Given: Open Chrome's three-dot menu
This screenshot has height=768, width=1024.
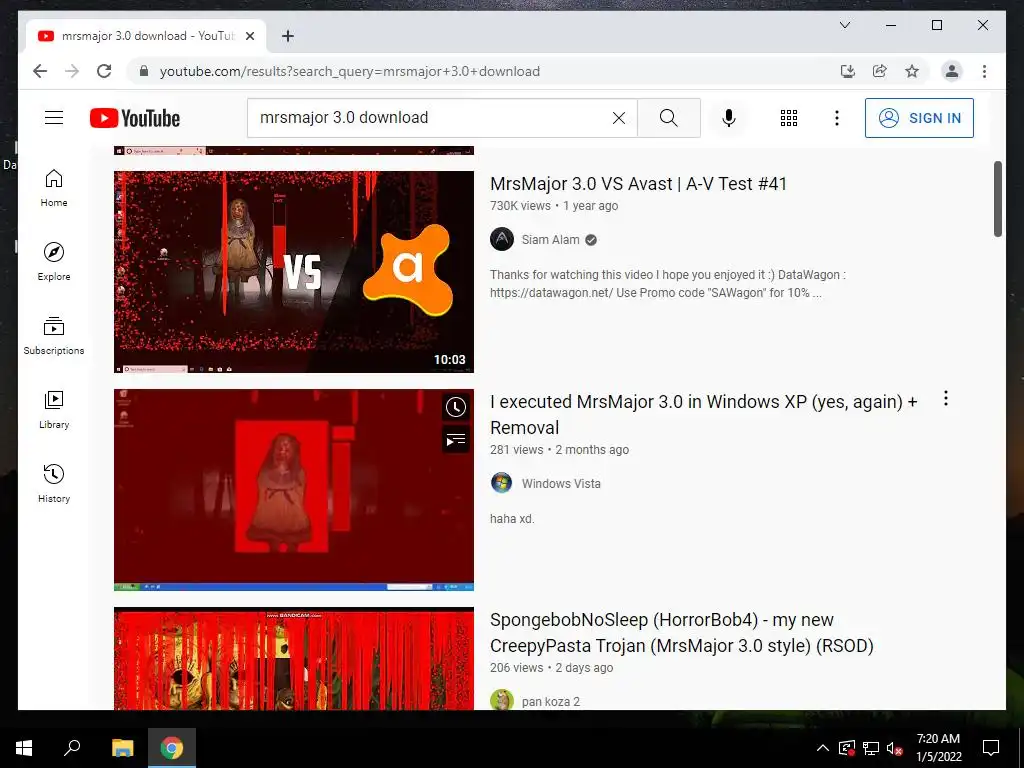Looking at the screenshot, I should click(x=984, y=71).
